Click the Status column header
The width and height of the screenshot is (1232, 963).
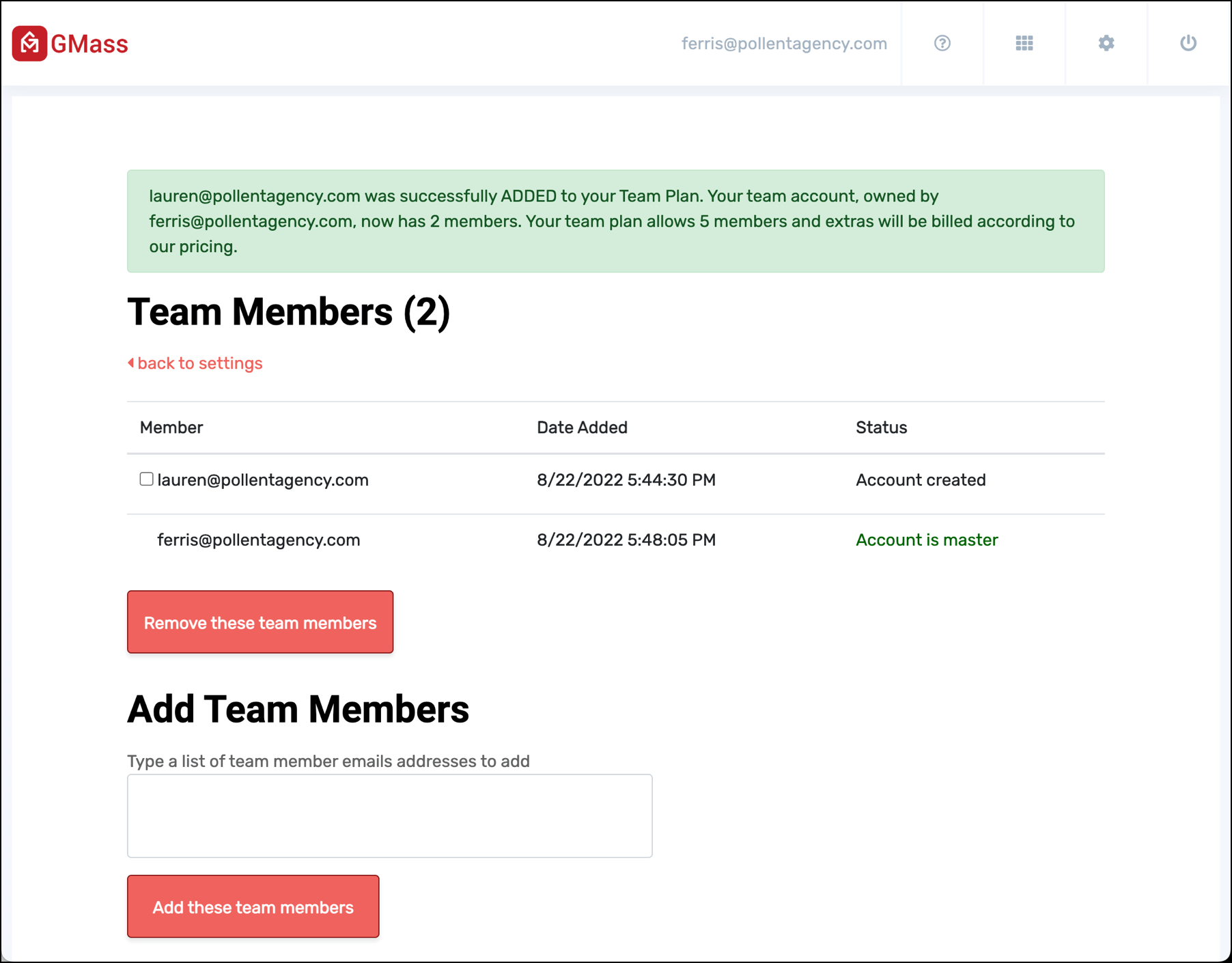(882, 428)
